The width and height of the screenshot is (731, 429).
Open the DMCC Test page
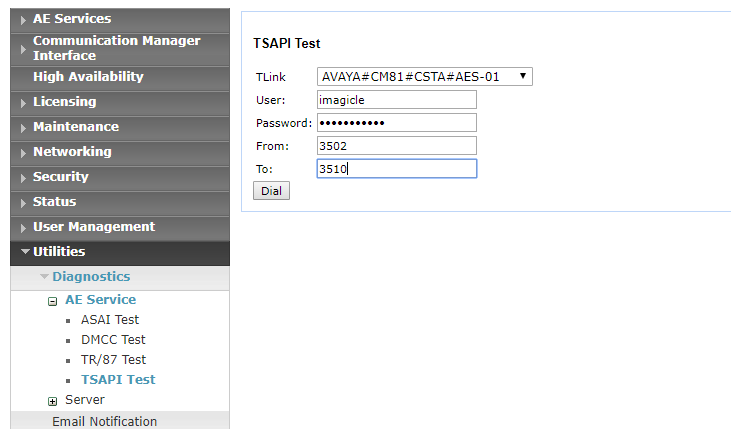tap(113, 340)
